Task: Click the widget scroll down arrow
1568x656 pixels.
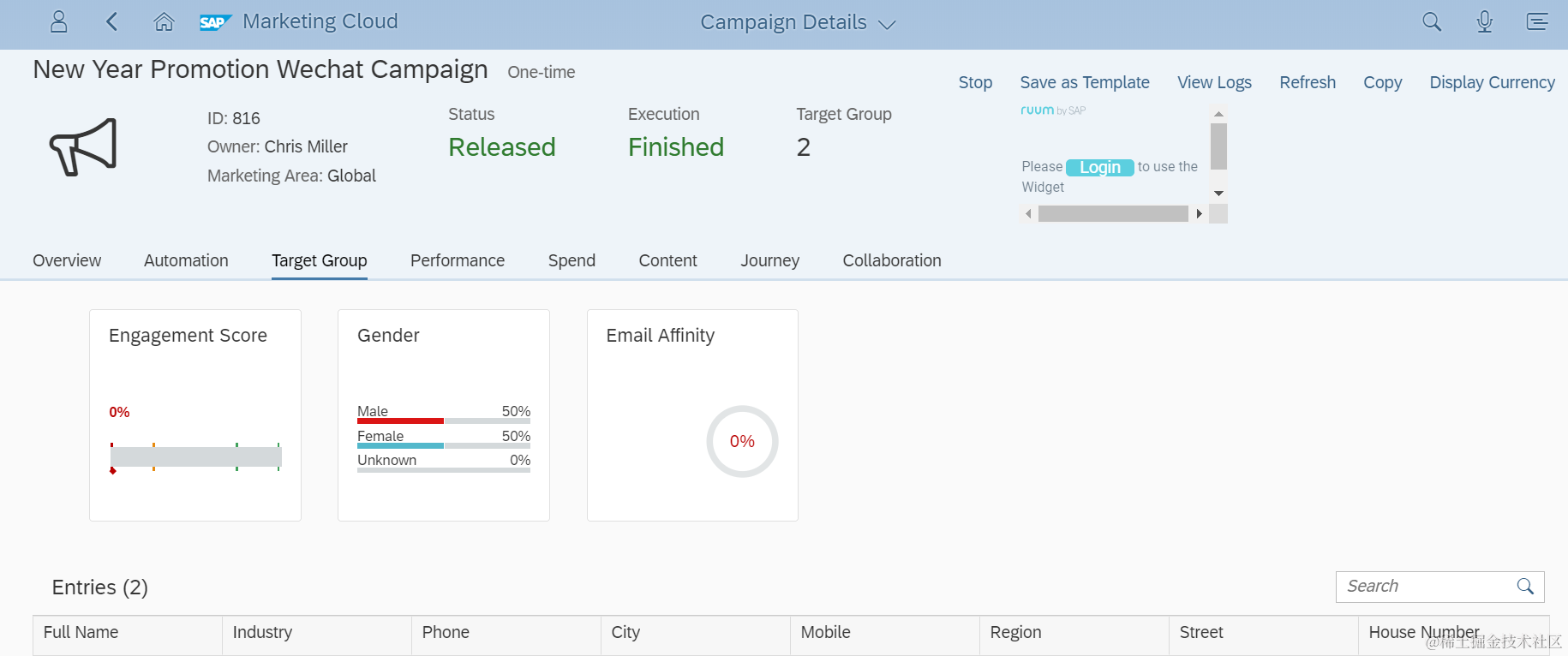Action: [x=1218, y=194]
